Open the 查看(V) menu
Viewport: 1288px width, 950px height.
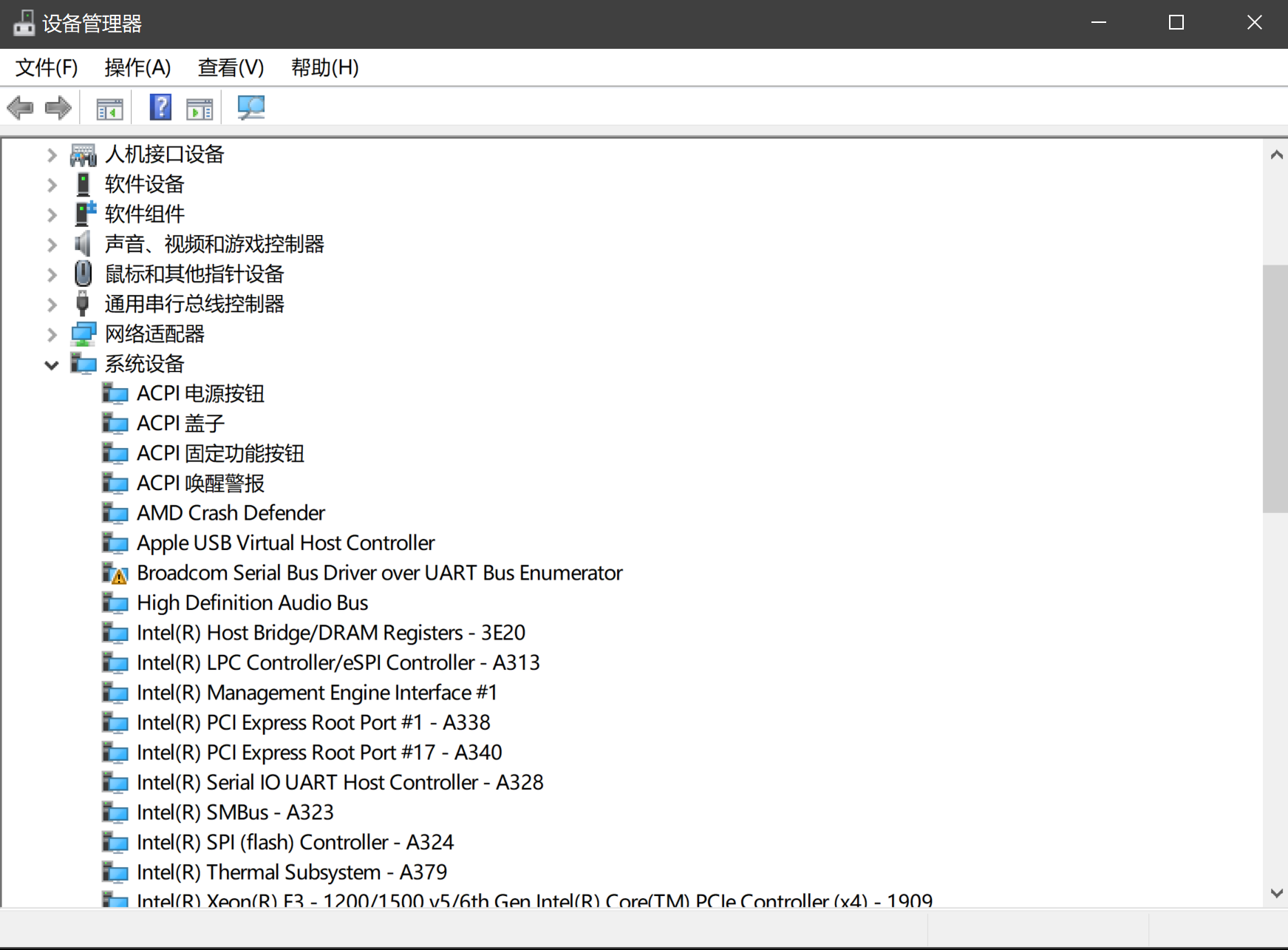tap(231, 68)
